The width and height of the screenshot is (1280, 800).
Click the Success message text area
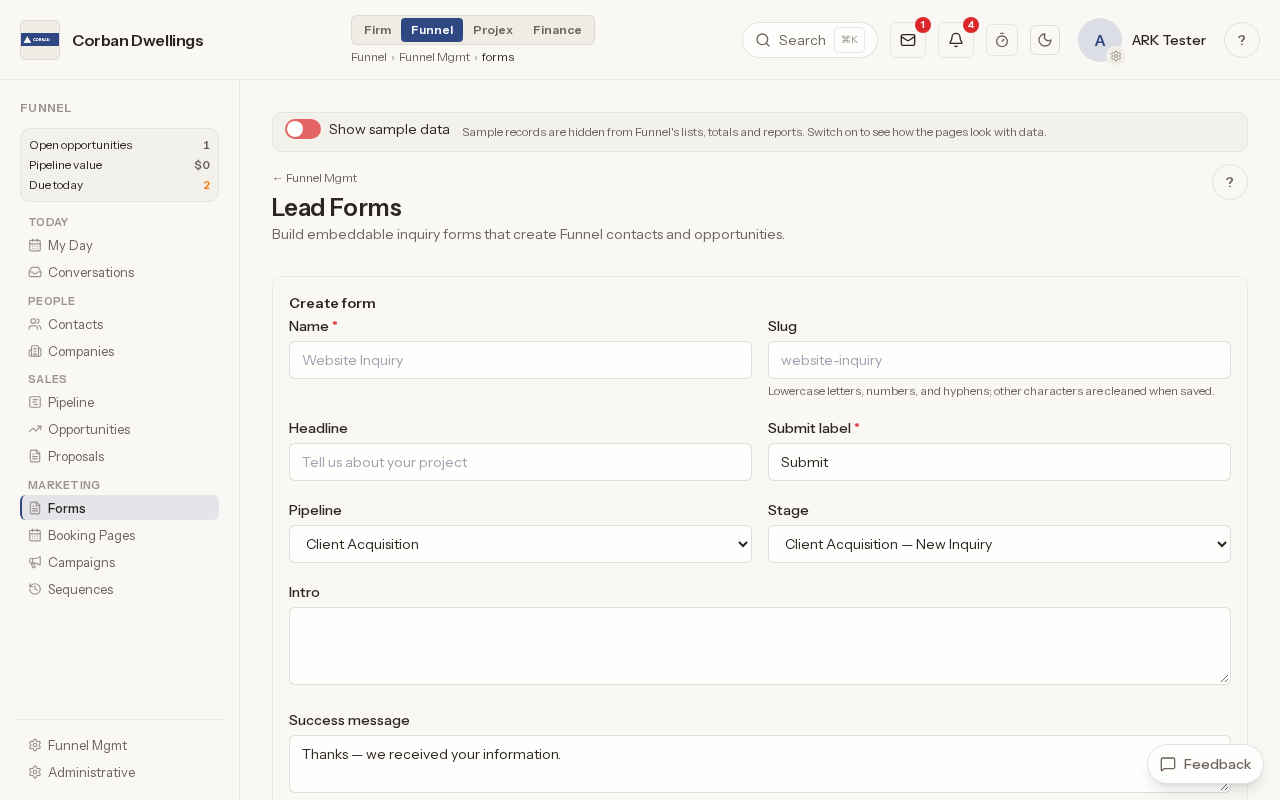(x=760, y=764)
